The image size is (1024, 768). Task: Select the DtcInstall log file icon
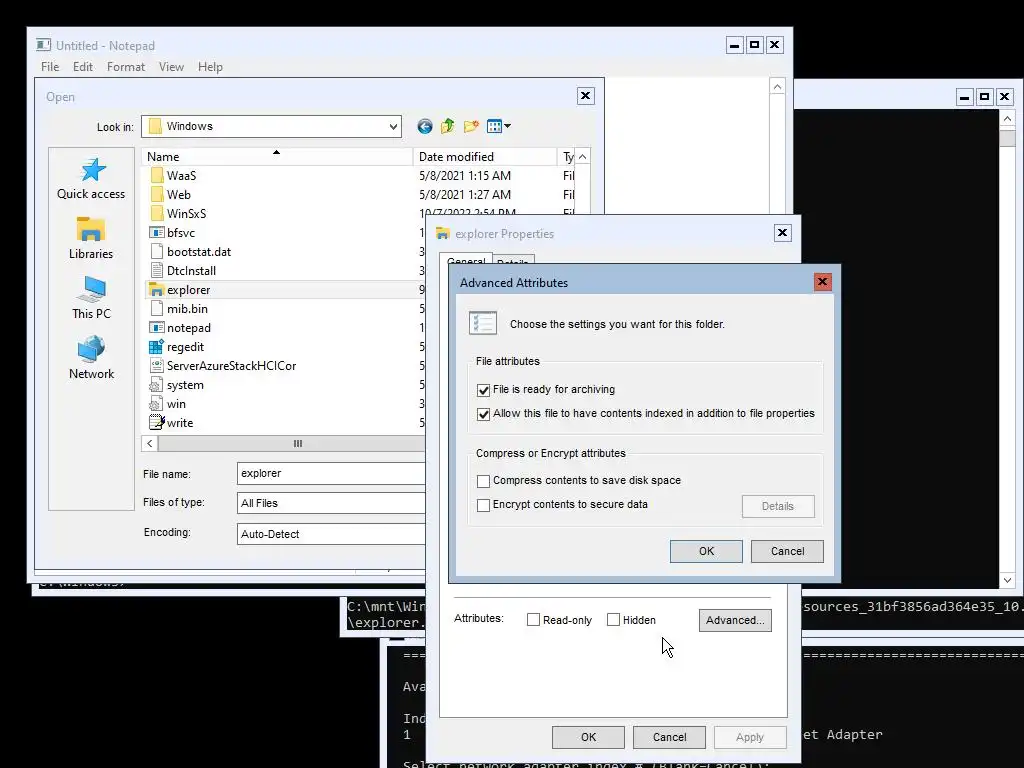click(157, 270)
